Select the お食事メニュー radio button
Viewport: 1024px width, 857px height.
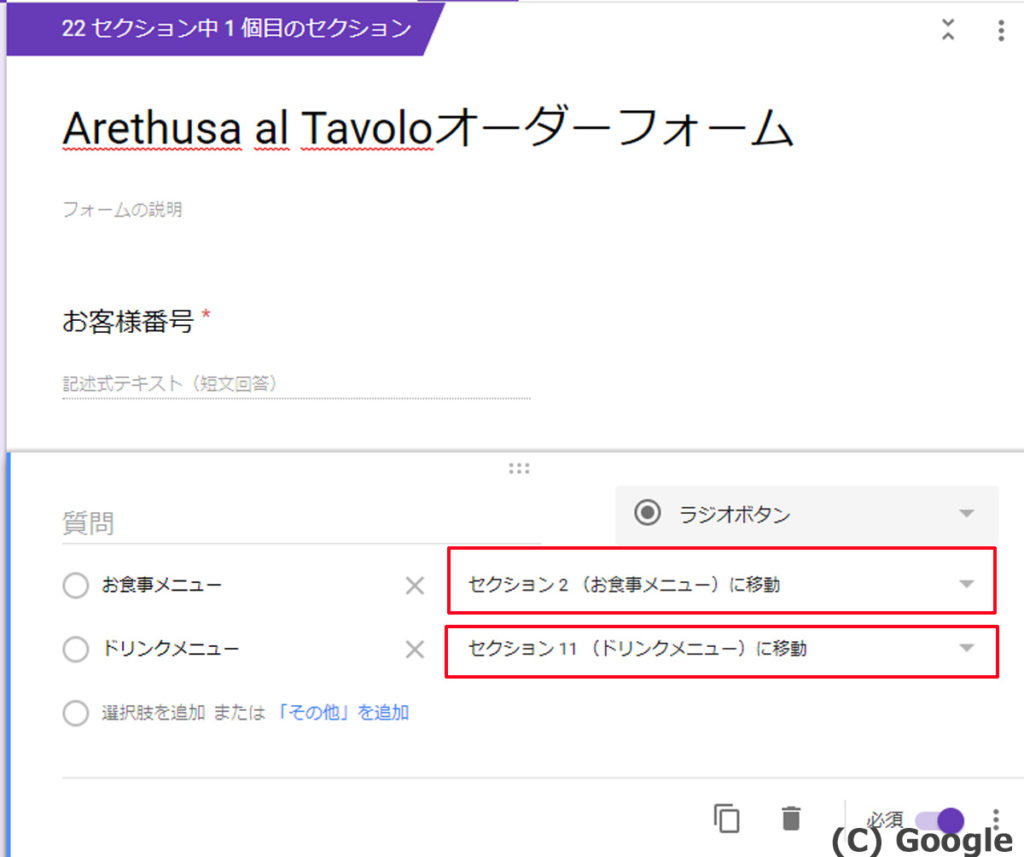[x=76, y=585]
